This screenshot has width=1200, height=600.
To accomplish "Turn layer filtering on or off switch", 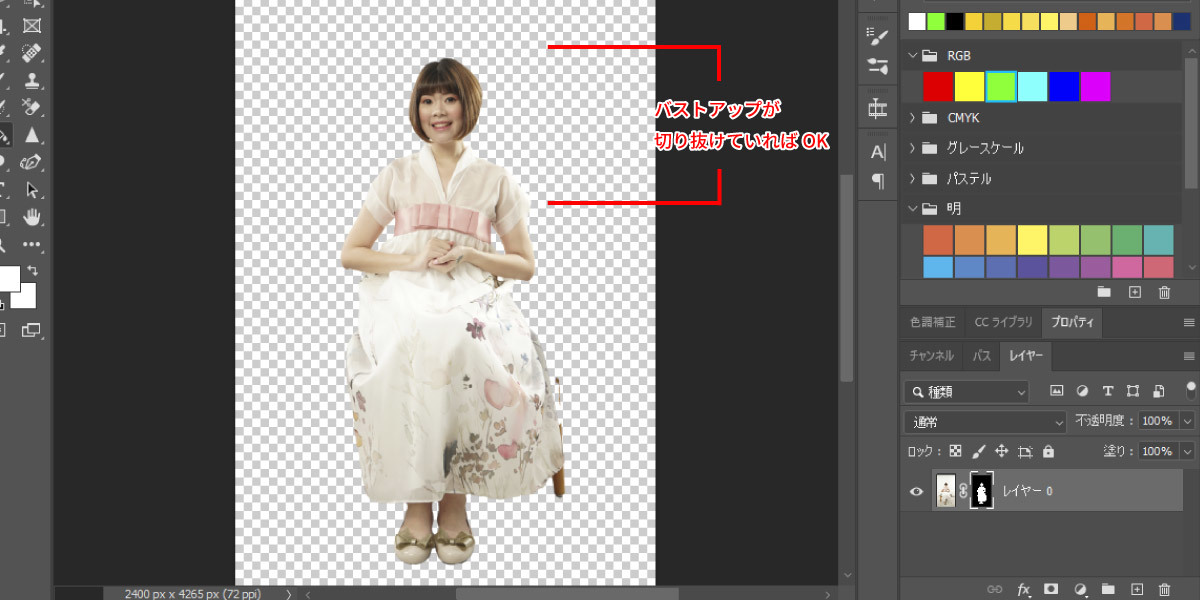I will pos(1190,389).
